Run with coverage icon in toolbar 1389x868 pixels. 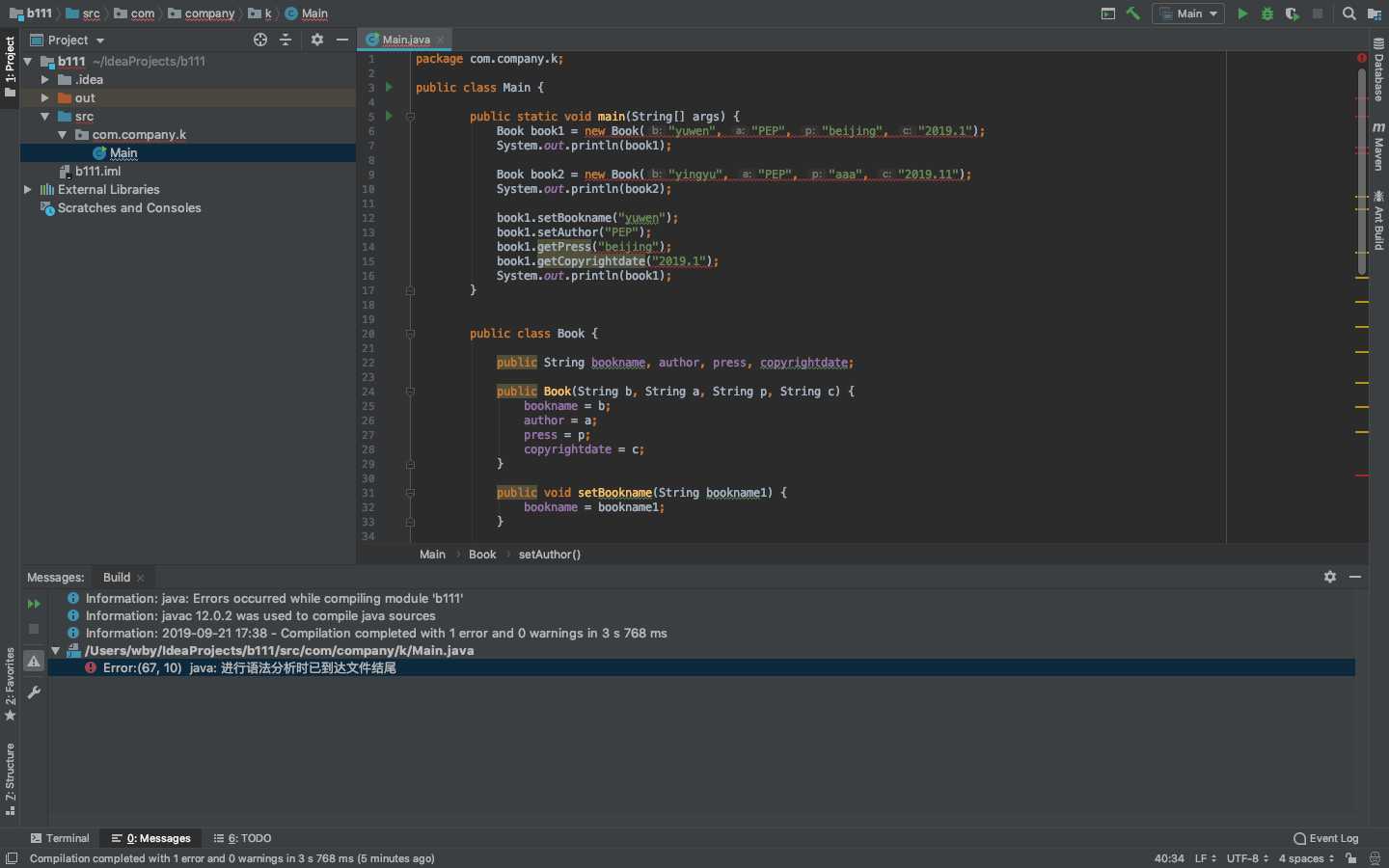click(1293, 14)
